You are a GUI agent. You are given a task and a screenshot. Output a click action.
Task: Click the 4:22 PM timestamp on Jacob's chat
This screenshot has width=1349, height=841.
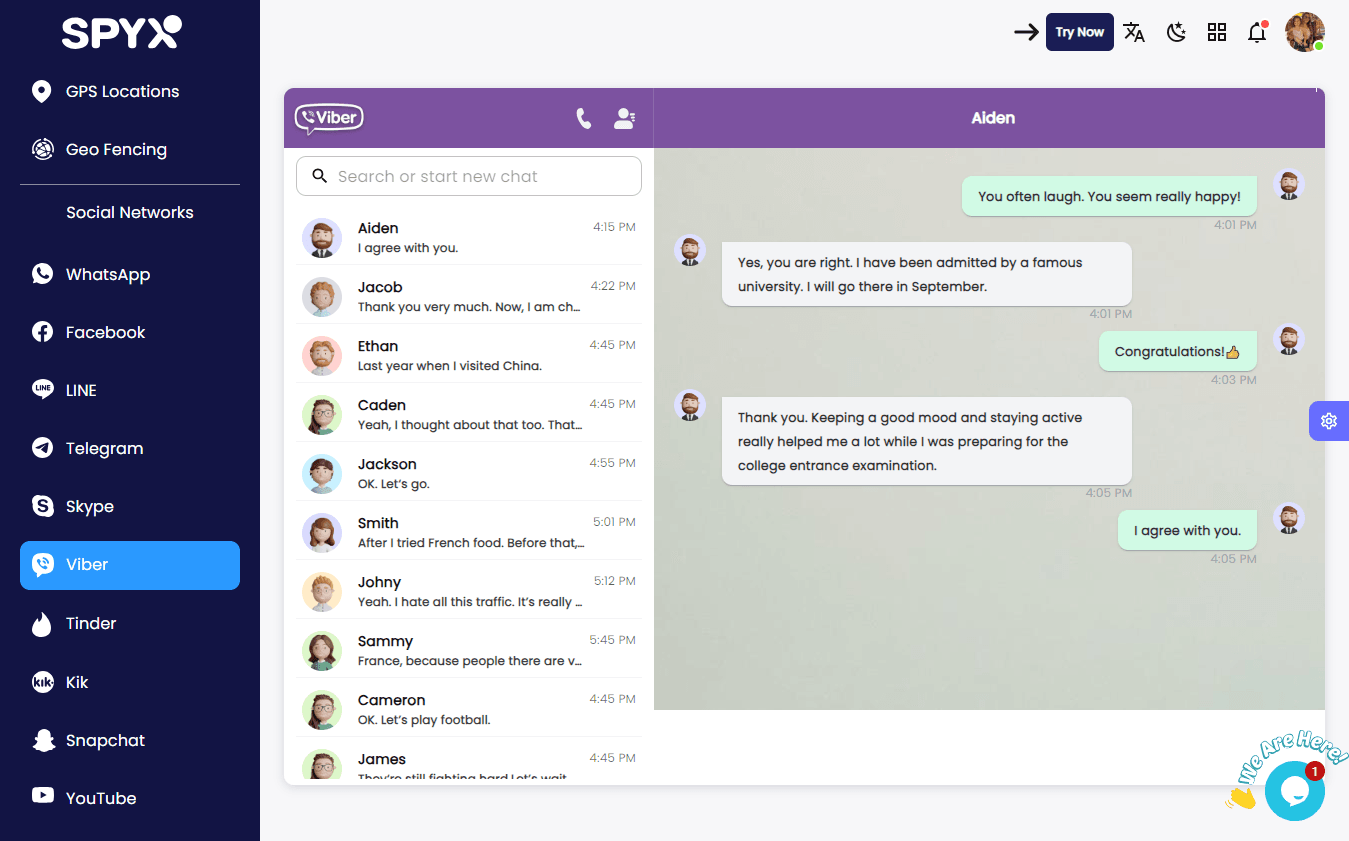pyautogui.click(x=613, y=286)
